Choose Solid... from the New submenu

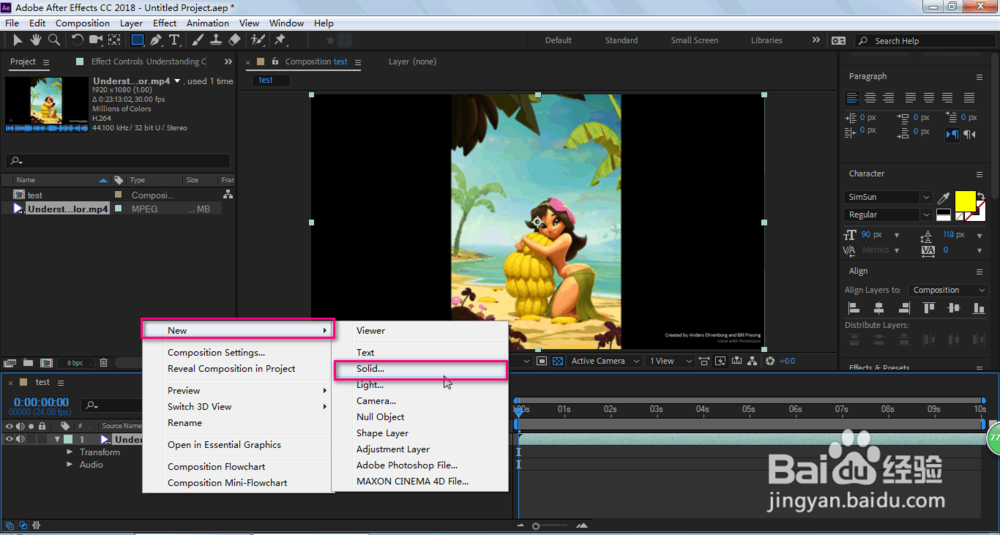tap(421, 369)
